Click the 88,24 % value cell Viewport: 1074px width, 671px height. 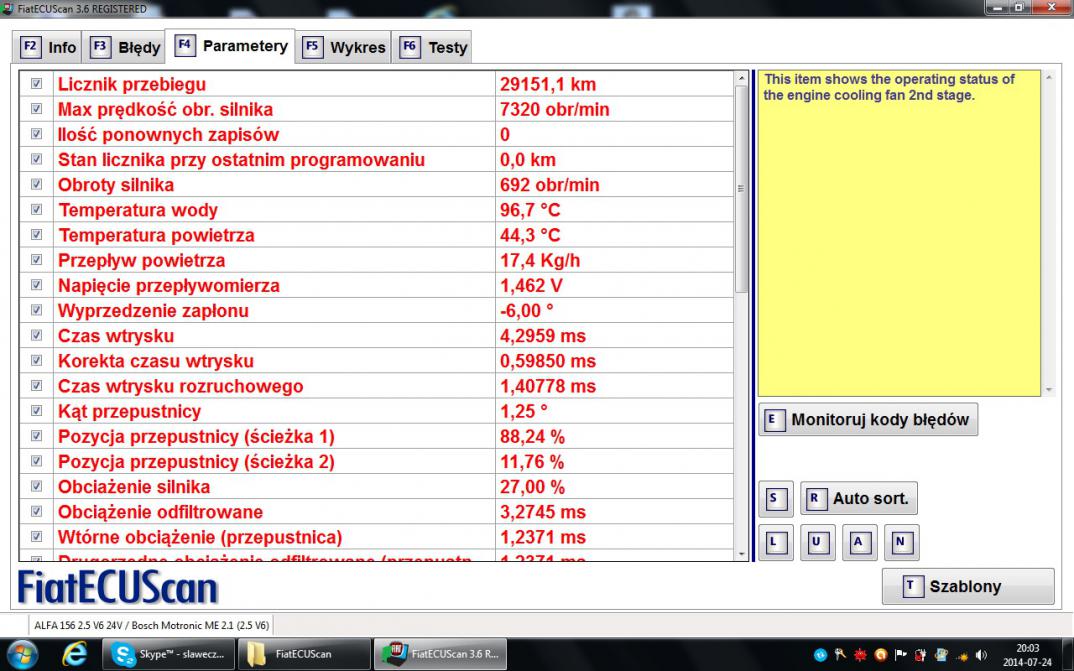[x=614, y=437]
